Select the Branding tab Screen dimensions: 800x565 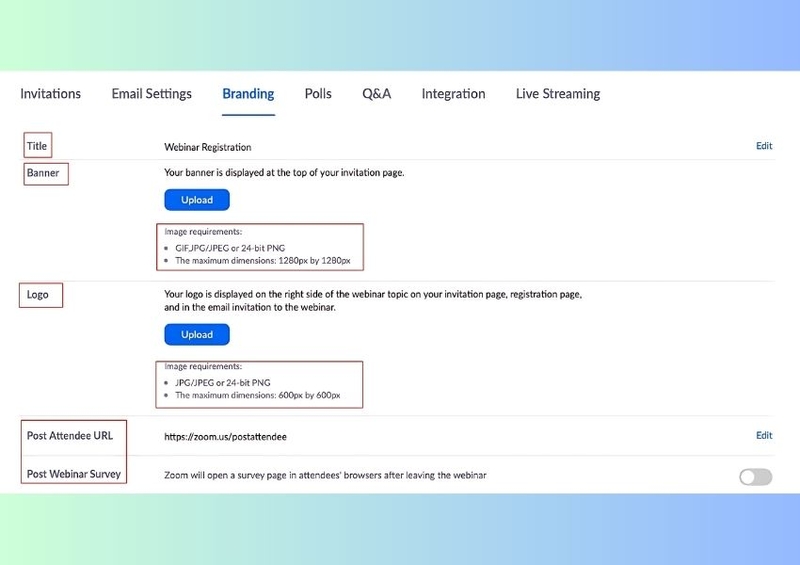coord(248,94)
